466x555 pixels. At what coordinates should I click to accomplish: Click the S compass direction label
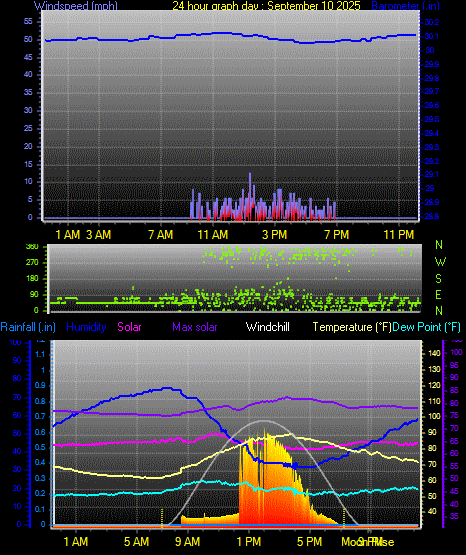(x=438, y=279)
